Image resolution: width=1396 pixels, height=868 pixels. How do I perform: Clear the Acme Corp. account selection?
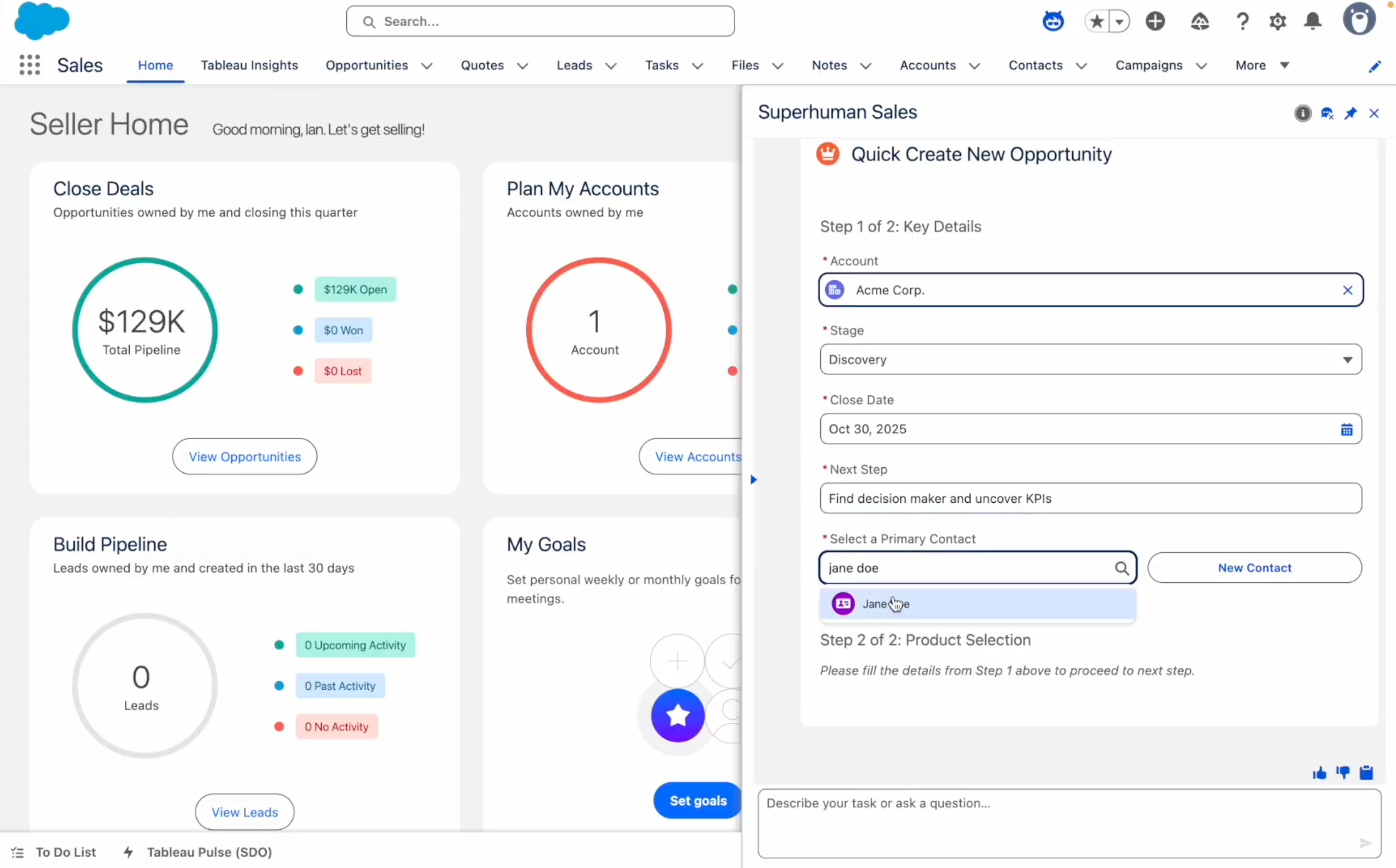[1347, 291]
